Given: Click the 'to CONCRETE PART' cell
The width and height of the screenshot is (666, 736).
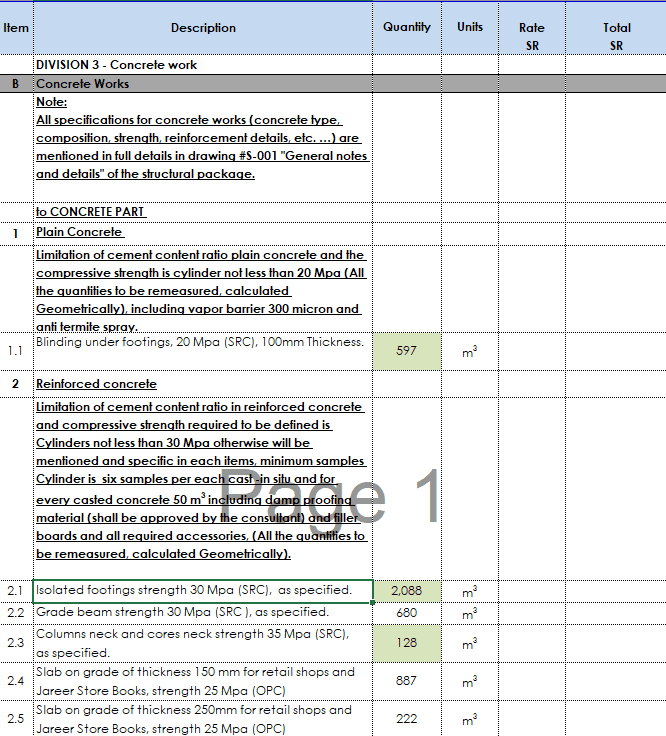Looking at the screenshot, I should click(203, 212).
